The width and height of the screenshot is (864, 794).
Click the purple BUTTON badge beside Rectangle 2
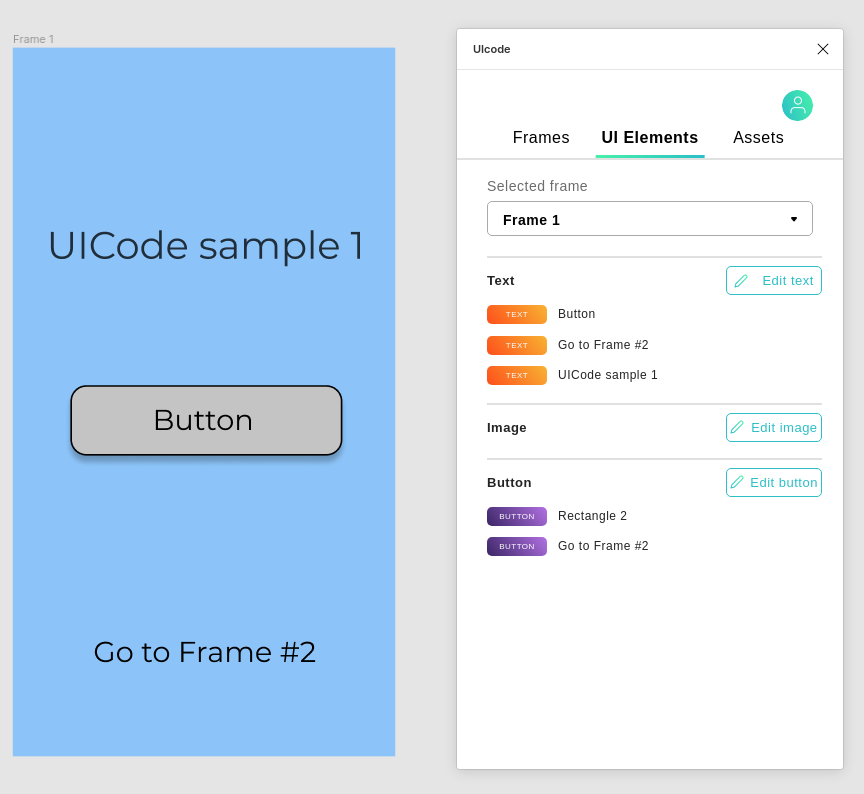517,516
